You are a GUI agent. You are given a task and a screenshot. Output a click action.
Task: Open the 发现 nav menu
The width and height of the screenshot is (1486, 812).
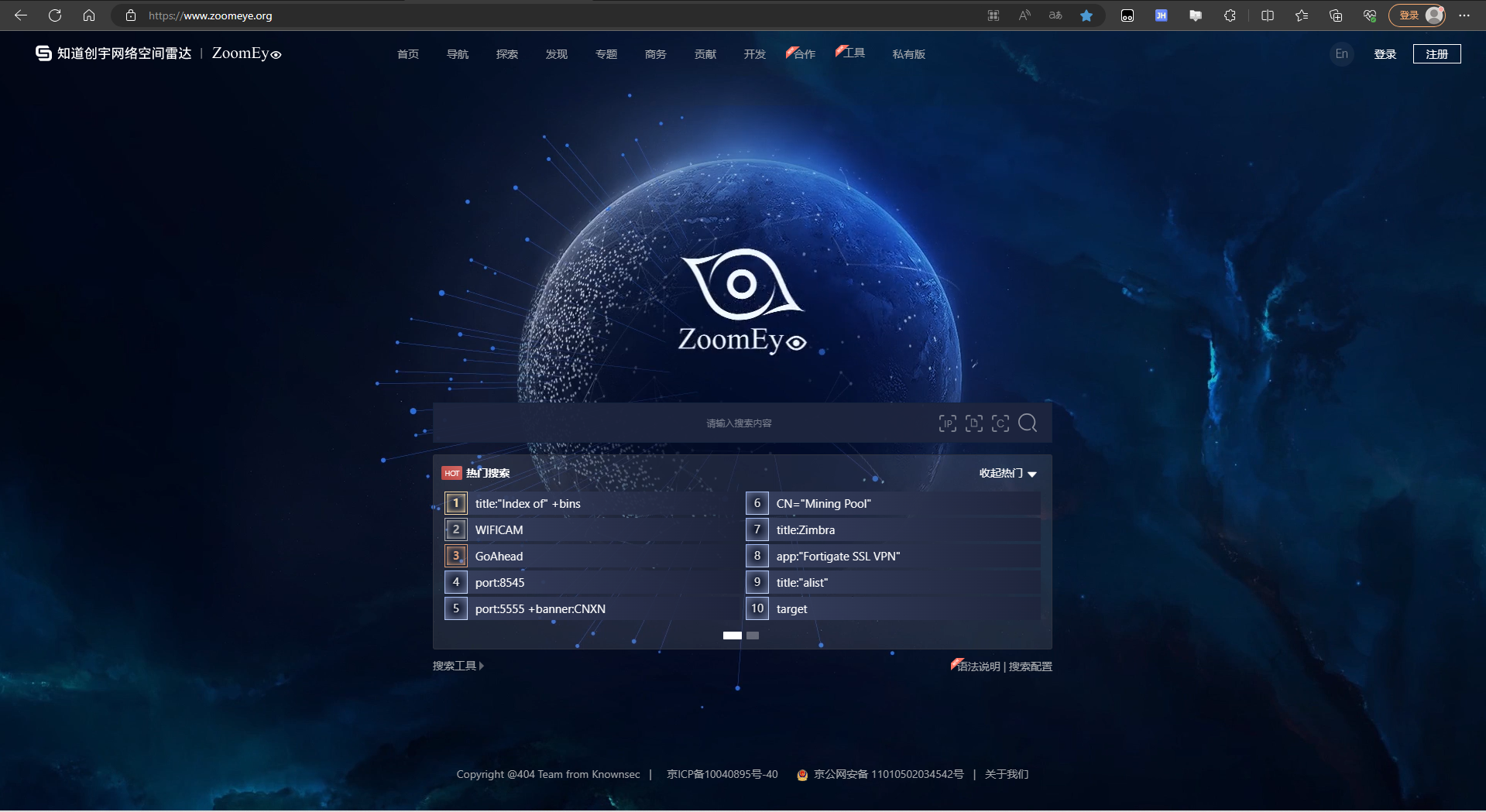pyautogui.click(x=557, y=54)
